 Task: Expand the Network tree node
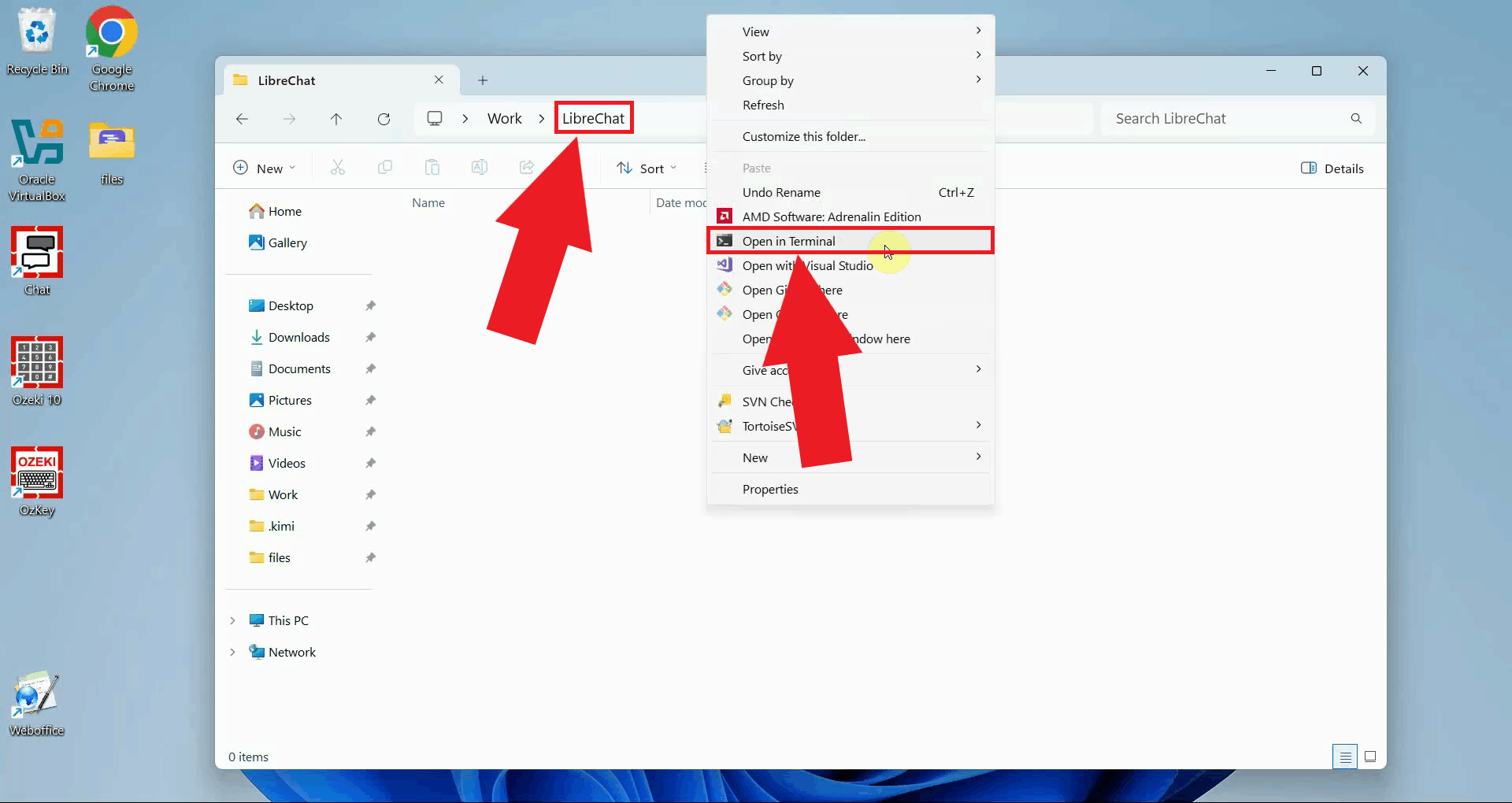pos(232,652)
